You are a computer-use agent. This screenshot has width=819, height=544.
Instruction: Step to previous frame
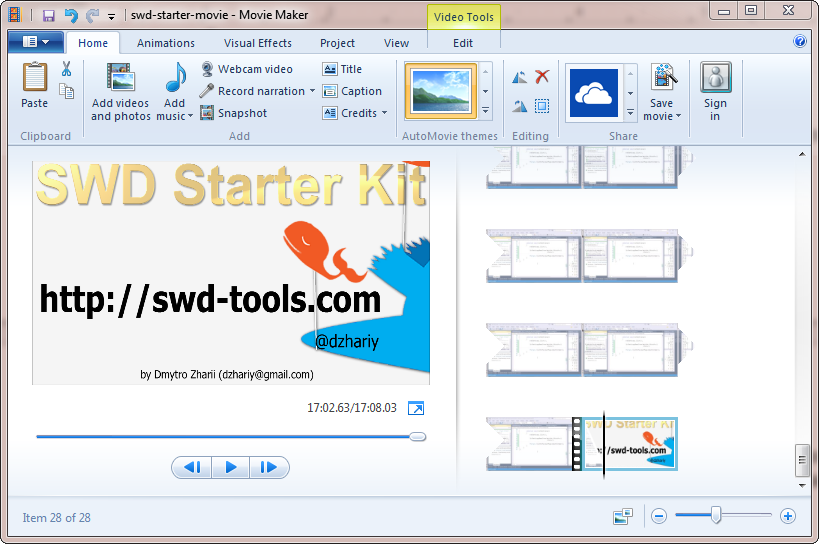pyautogui.click(x=192, y=467)
